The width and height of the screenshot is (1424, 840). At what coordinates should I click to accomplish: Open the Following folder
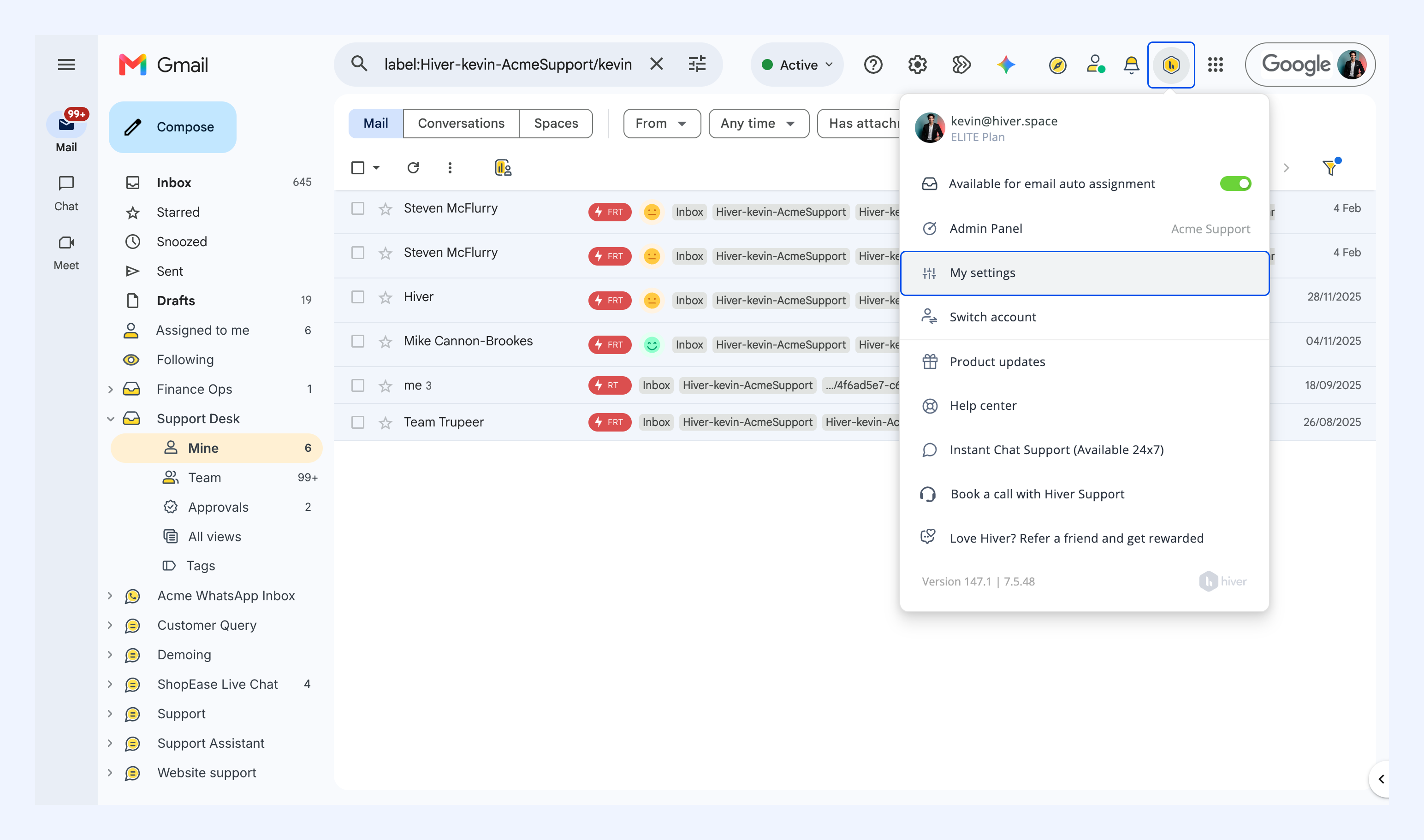pos(216,360)
